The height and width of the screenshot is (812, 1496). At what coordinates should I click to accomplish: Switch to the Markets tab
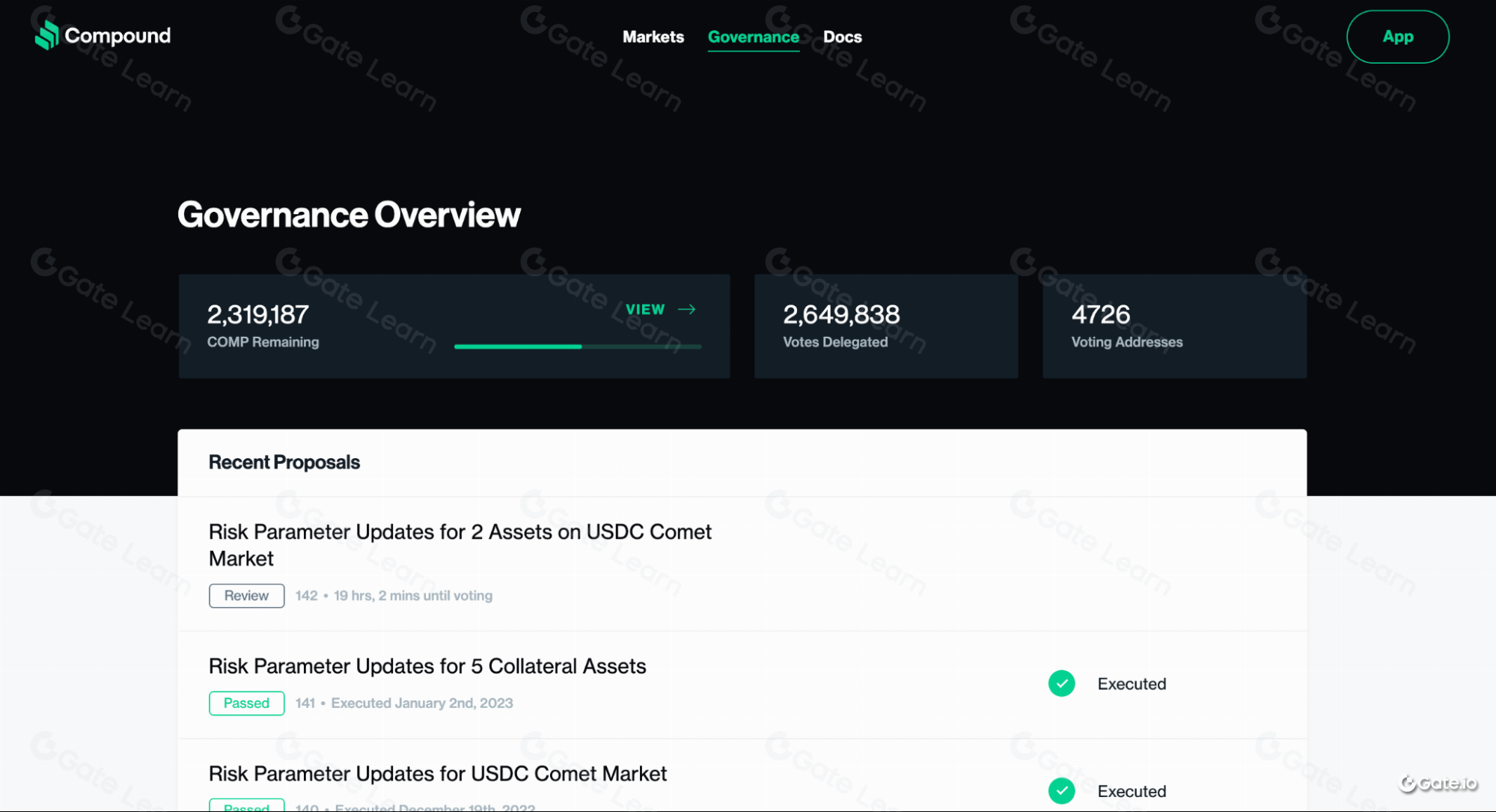[x=653, y=37]
